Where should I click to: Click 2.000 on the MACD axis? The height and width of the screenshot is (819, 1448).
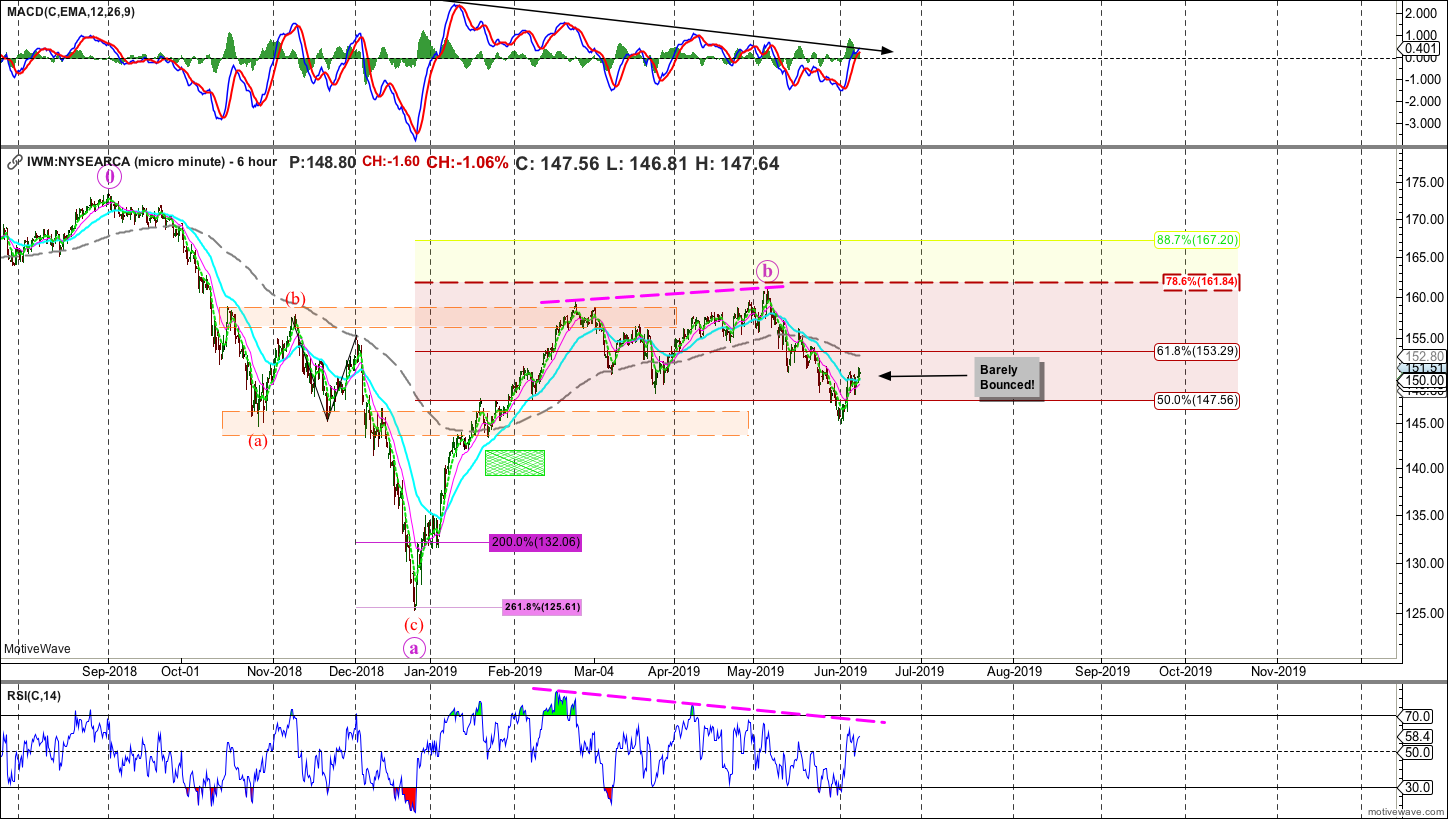1423,14
